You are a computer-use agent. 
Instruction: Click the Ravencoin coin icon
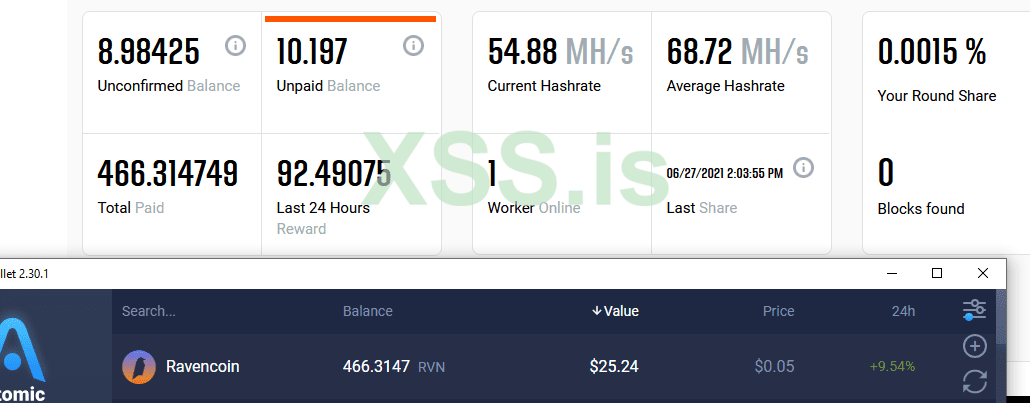point(139,367)
